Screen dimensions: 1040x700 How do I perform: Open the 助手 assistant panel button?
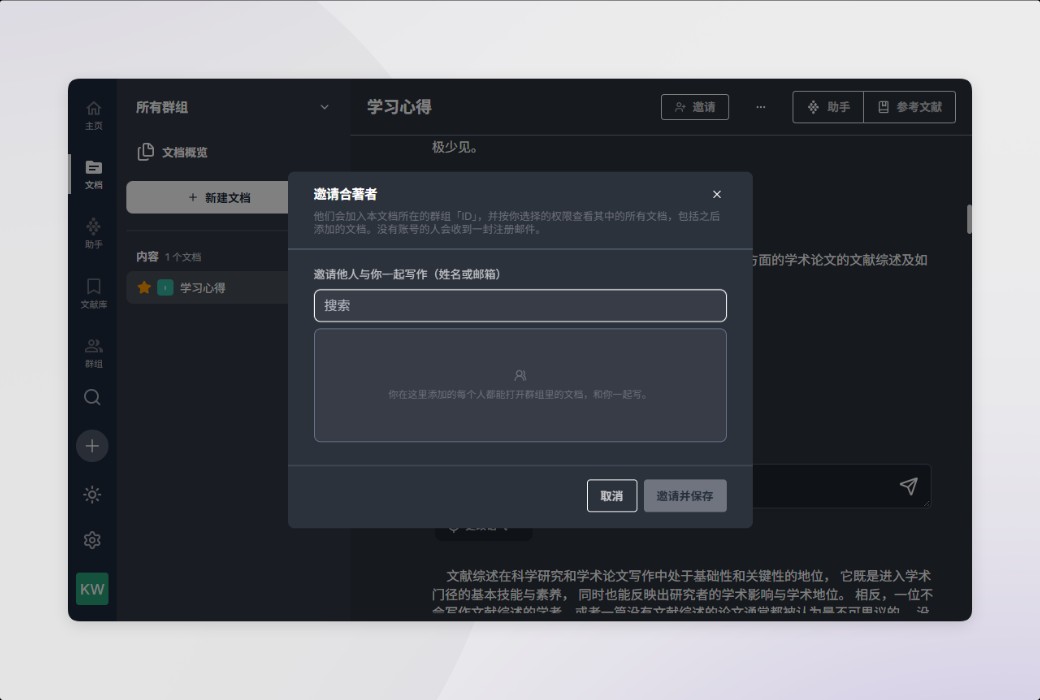828,107
